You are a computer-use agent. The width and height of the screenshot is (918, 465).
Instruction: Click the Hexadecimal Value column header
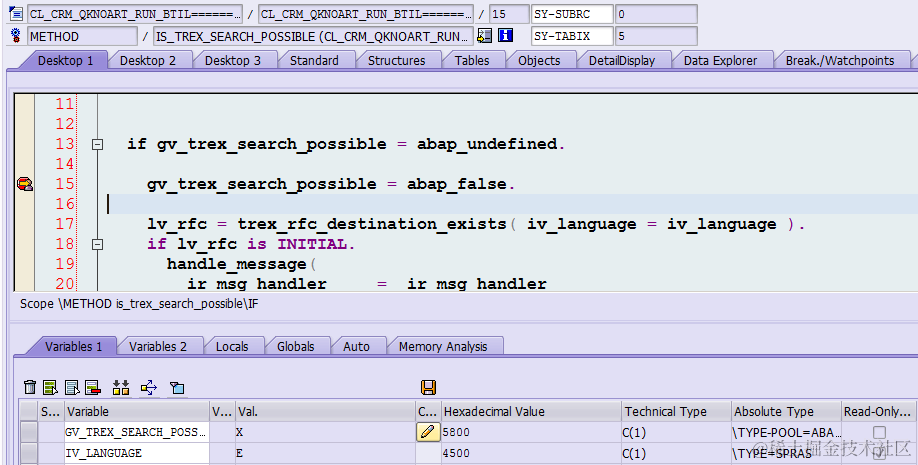coord(530,412)
